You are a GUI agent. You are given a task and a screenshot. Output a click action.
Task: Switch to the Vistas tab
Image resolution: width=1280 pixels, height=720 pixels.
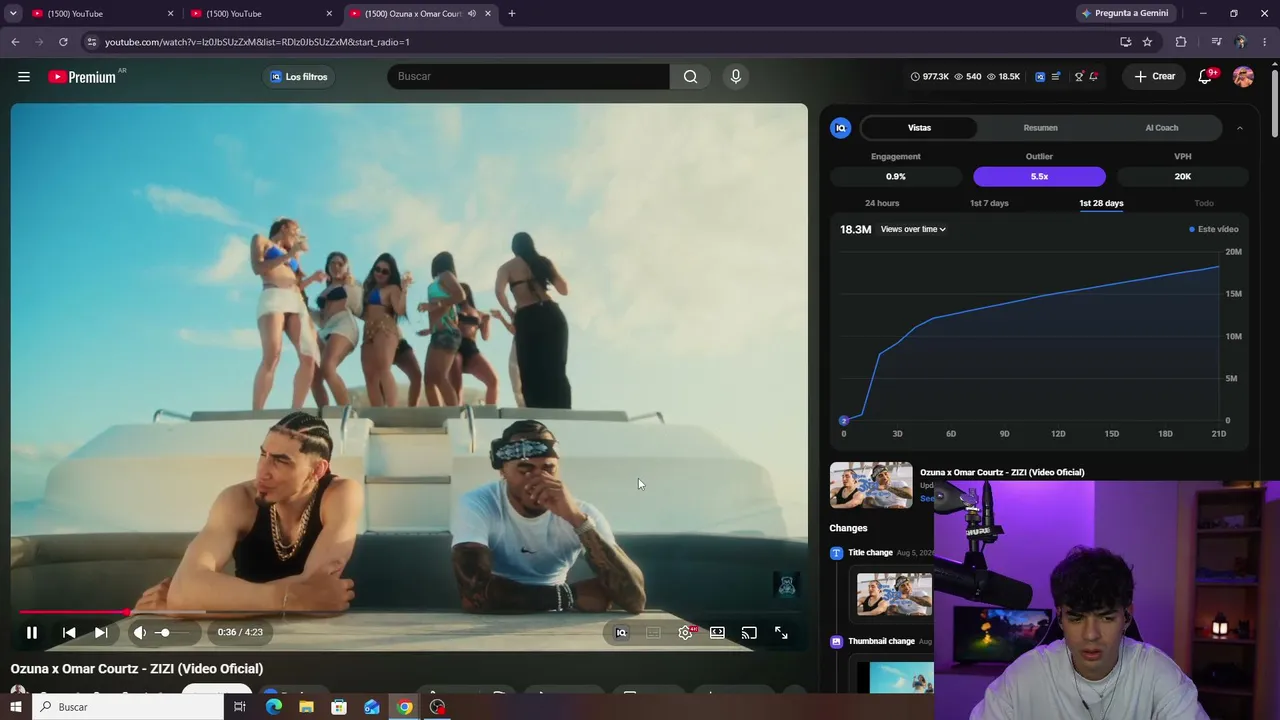coord(919,128)
